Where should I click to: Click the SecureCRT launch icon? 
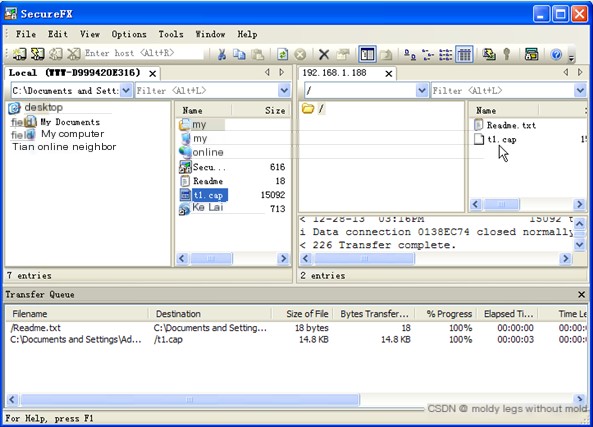click(531, 54)
